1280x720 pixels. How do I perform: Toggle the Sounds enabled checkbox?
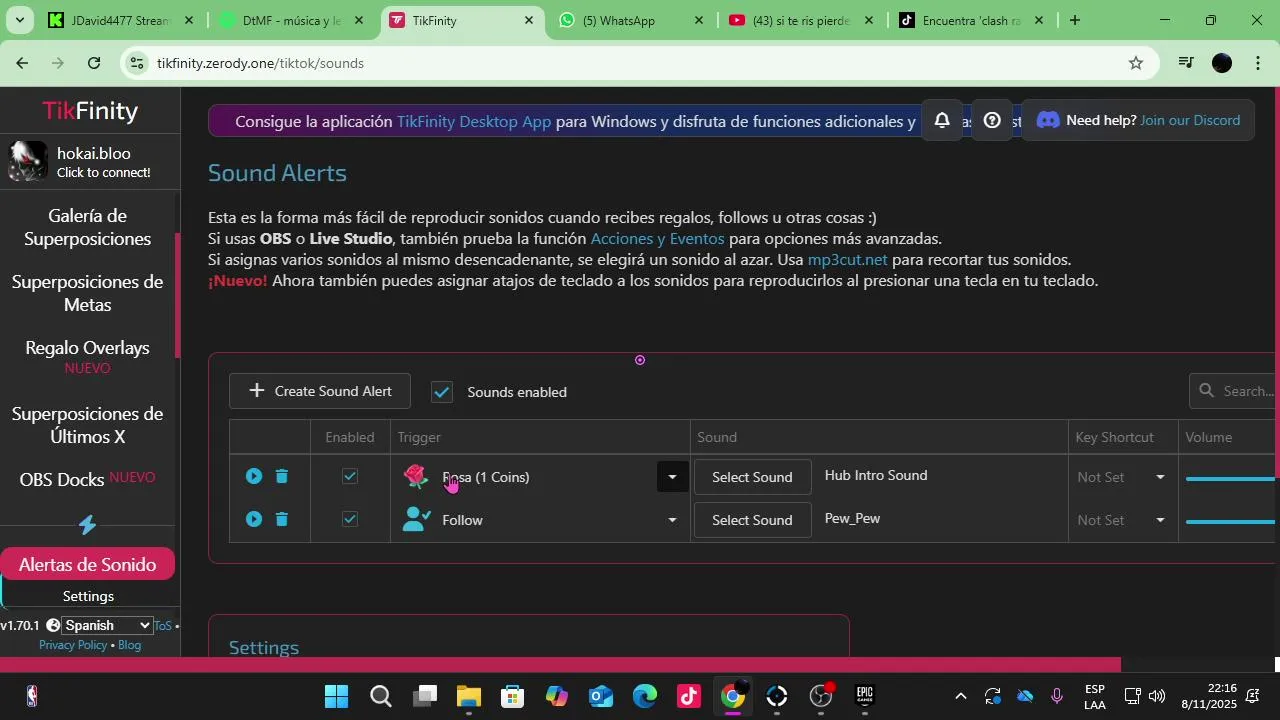point(442,392)
